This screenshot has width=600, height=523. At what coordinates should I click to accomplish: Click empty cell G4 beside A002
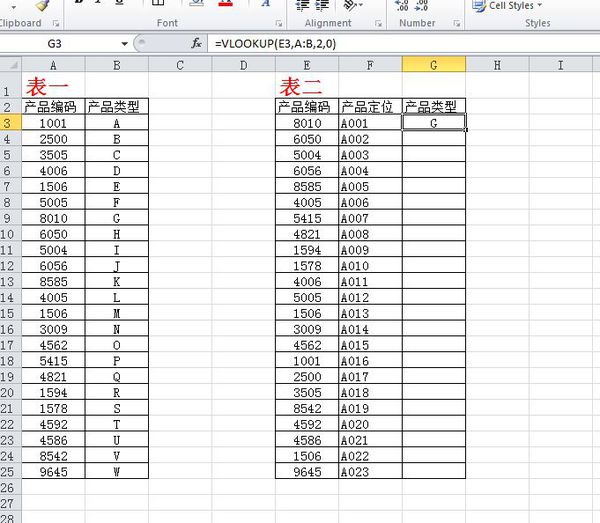[x=434, y=139]
